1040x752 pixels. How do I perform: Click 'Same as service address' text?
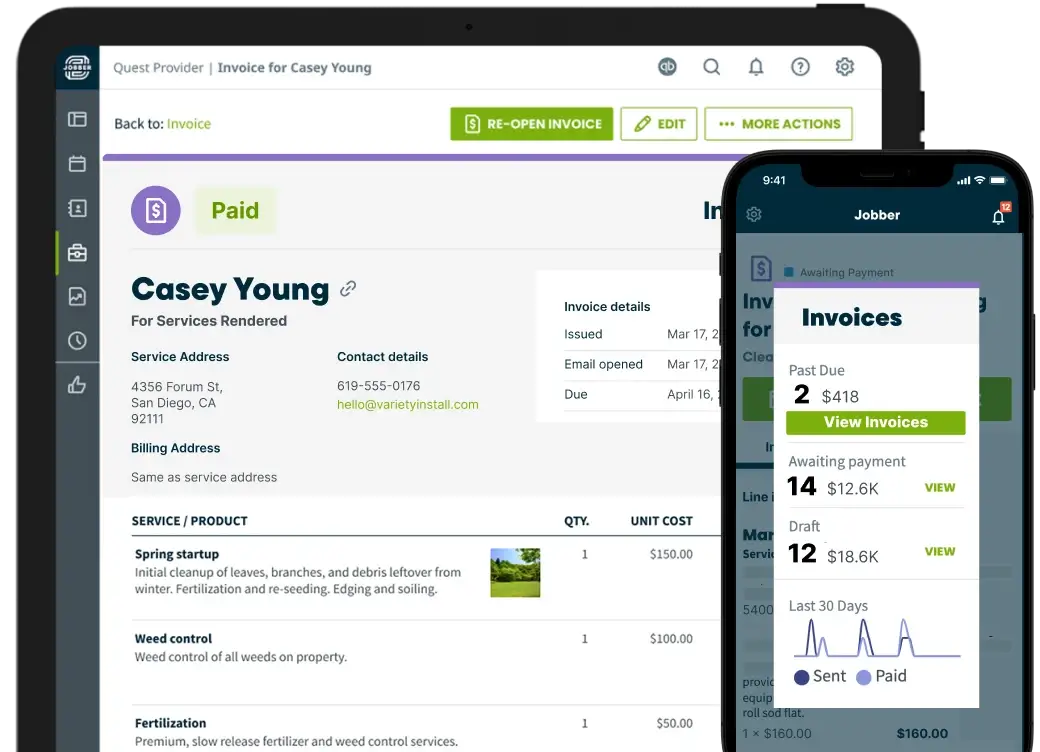point(204,477)
